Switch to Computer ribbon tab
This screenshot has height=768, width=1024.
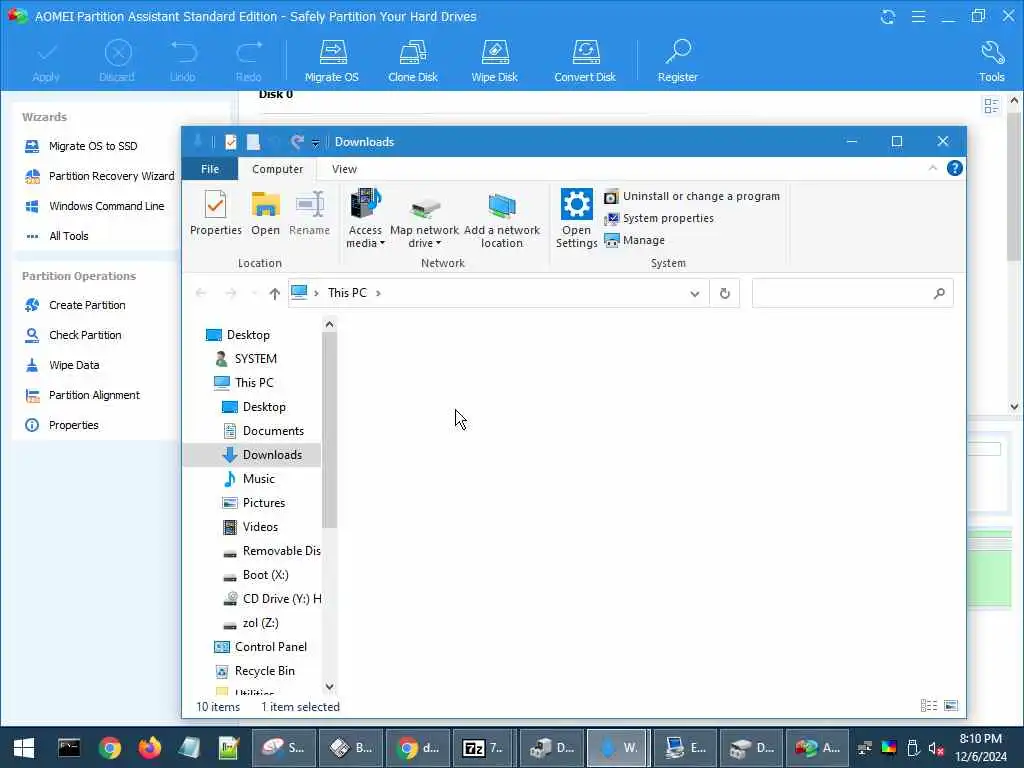(278, 169)
